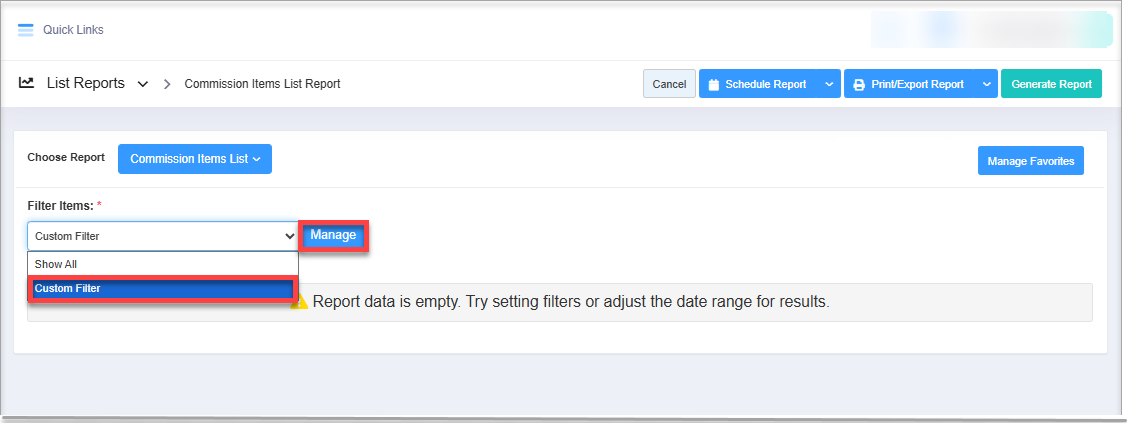This screenshot has width=1127, height=423.
Task: Choose the Custom Filter option in list
Action: (x=162, y=289)
